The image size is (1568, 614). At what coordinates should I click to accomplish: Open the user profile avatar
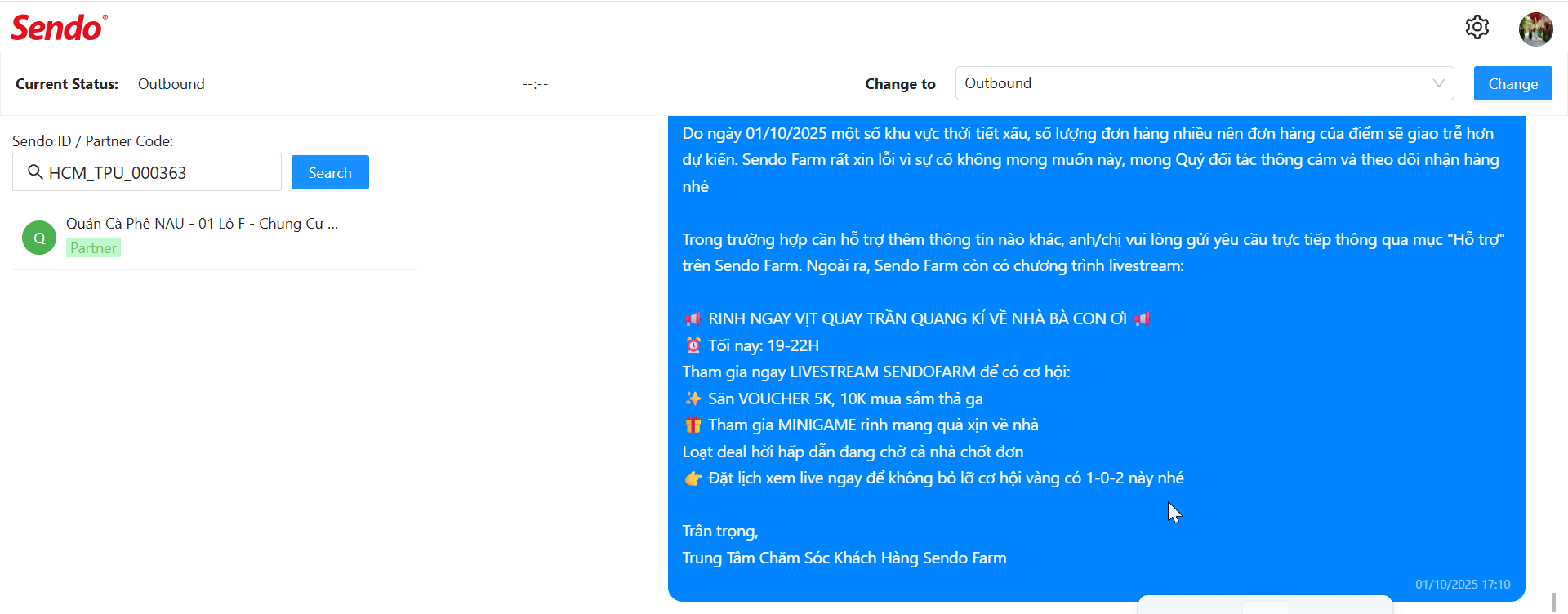1535,29
